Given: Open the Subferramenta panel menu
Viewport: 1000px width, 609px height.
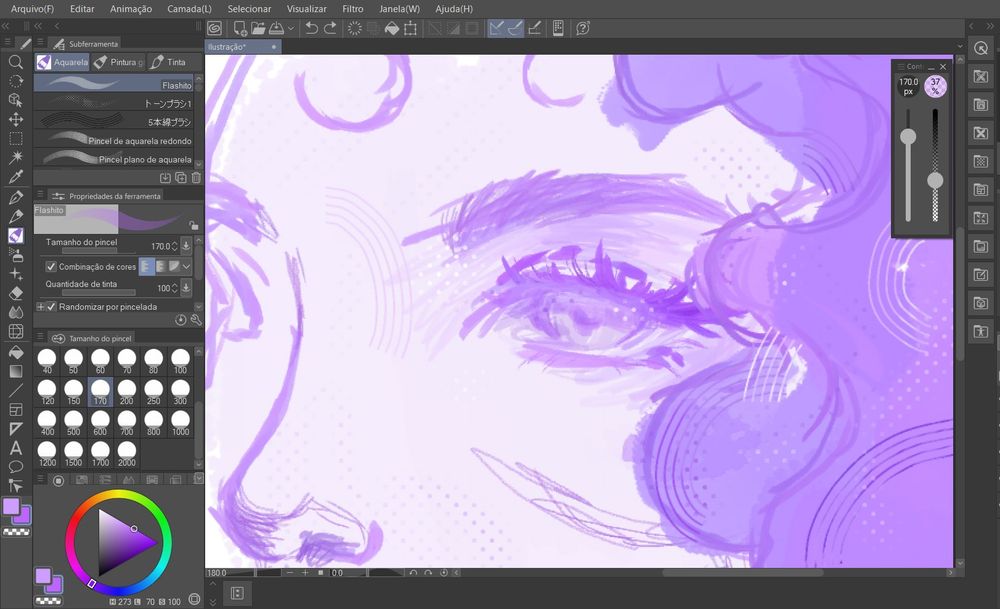Looking at the screenshot, I should click(x=40, y=43).
